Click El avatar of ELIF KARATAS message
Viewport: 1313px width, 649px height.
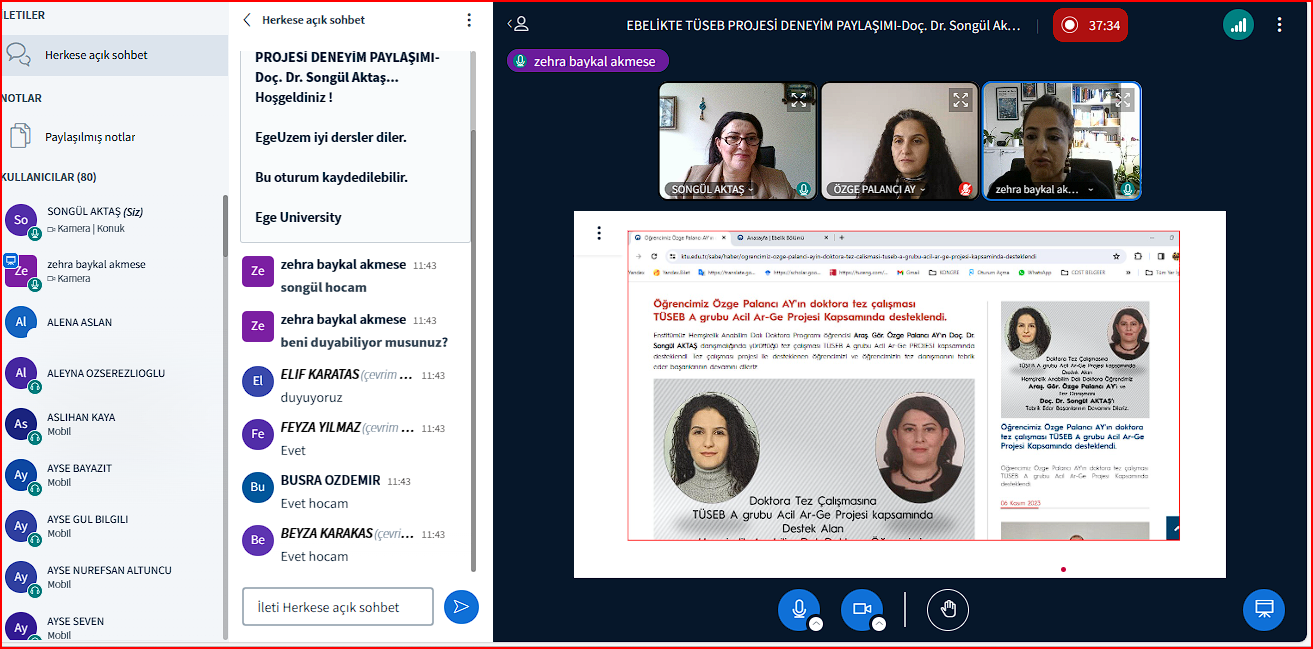(x=258, y=381)
